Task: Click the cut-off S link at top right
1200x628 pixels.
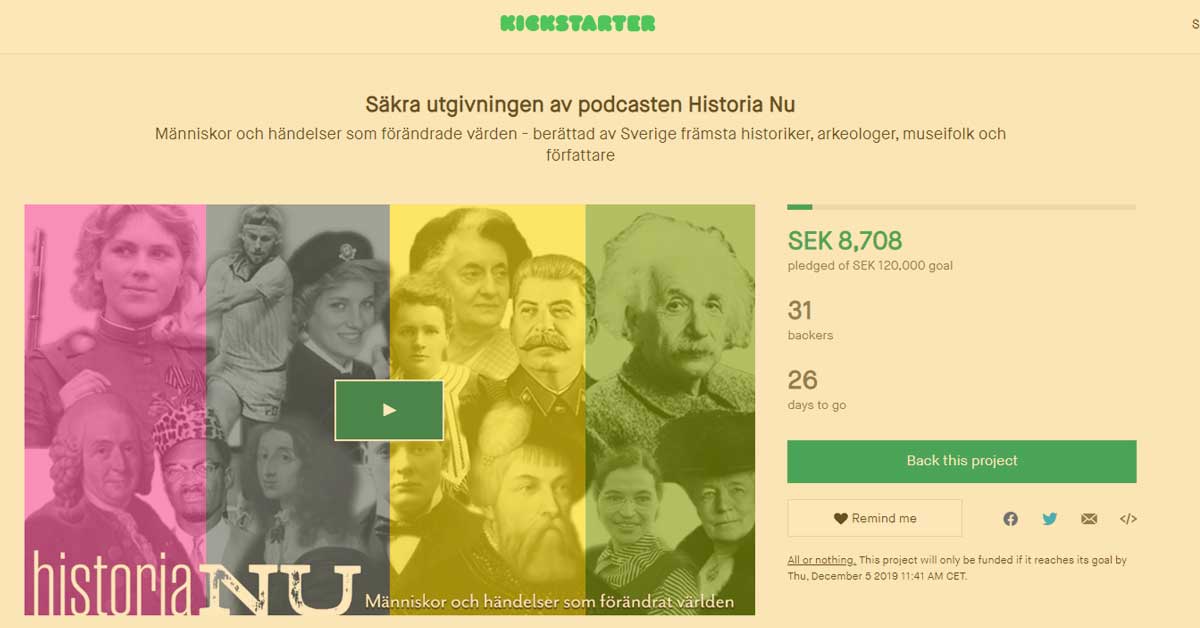Action: click(x=1195, y=24)
